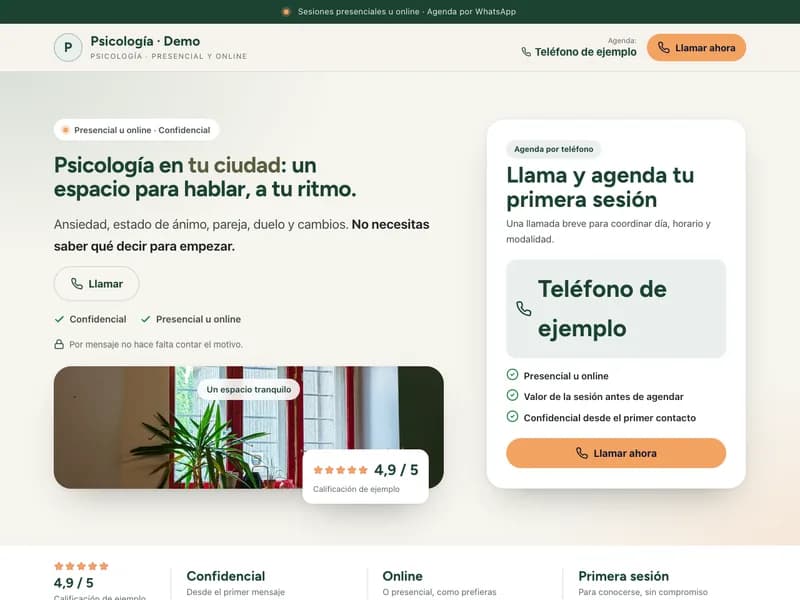Click the Calificación de ejemplo caption in rating card

coord(356,489)
